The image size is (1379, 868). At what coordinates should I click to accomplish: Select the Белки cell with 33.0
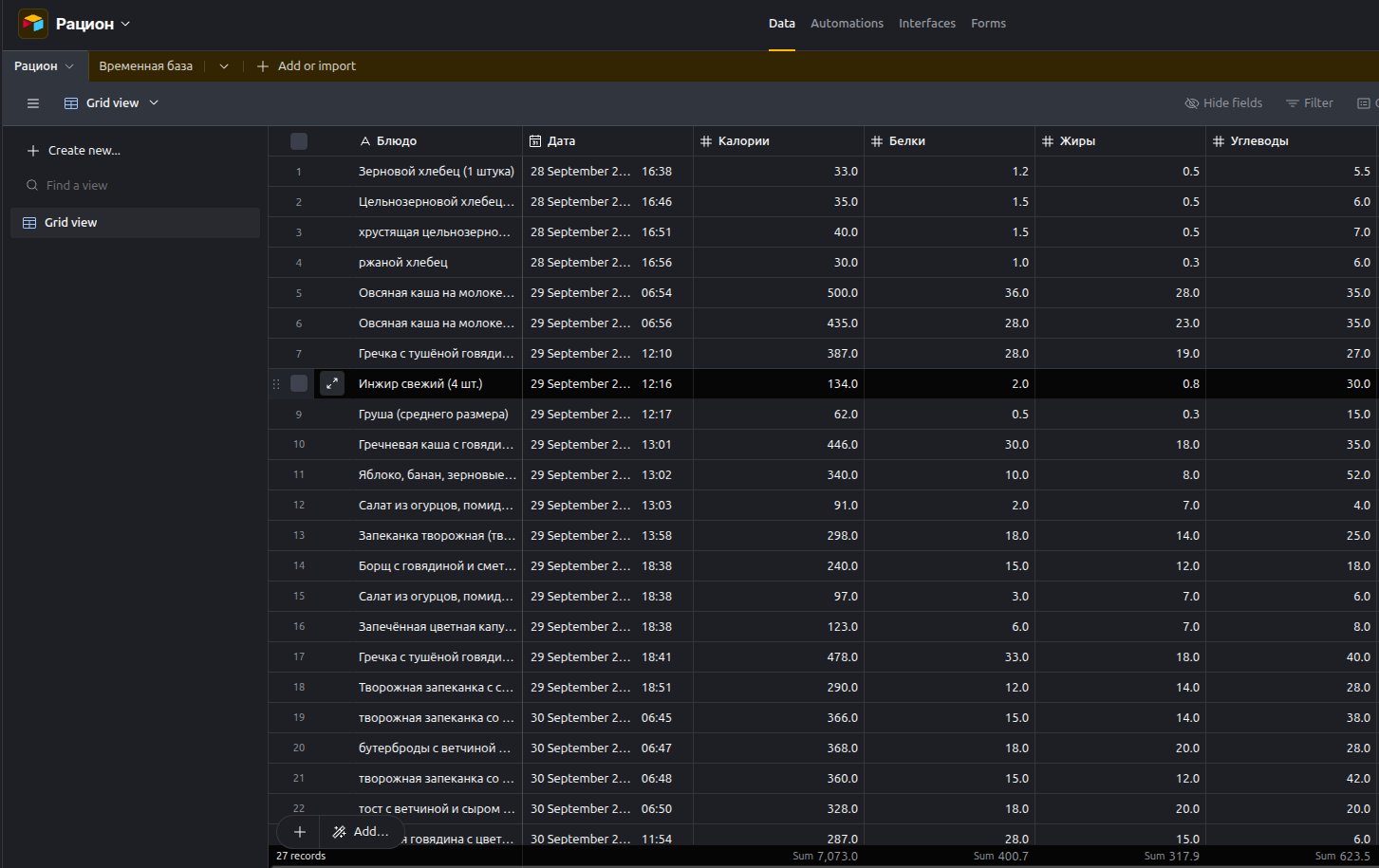coord(949,657)
